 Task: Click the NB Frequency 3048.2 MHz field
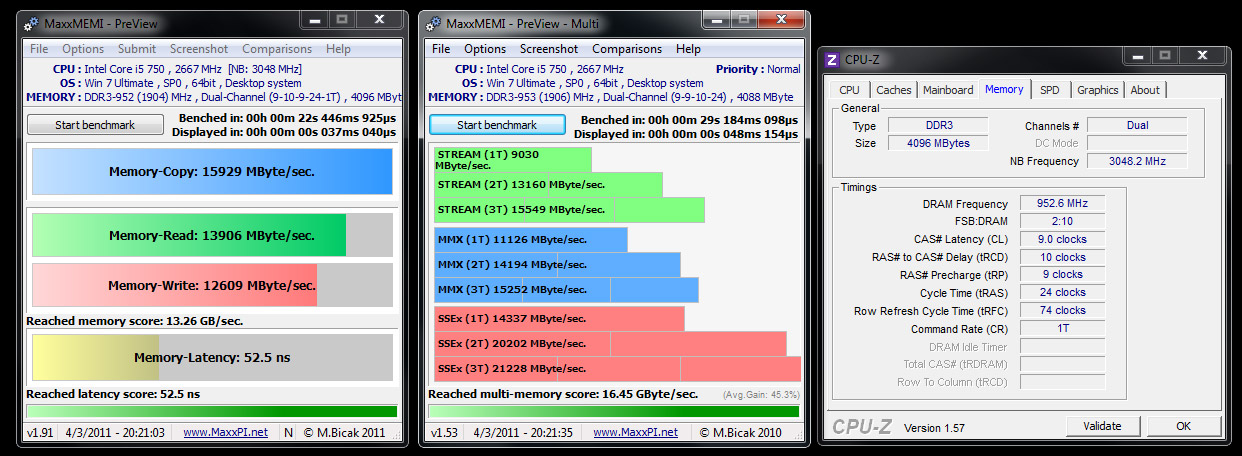tap(1137, 160)
